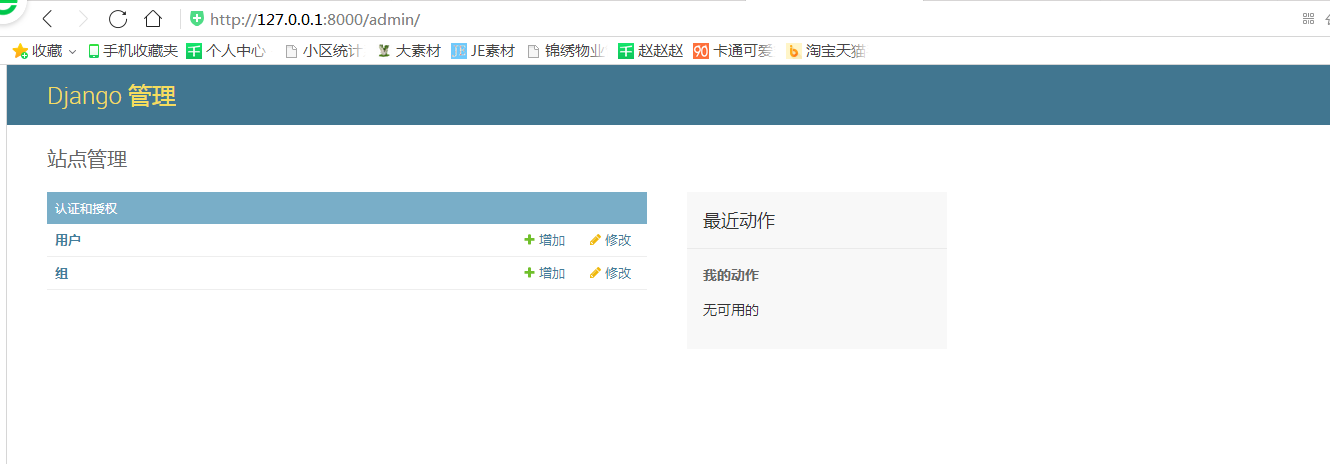Click the 我的动作 subheading

pyautogui.click(x=731, y=275)
